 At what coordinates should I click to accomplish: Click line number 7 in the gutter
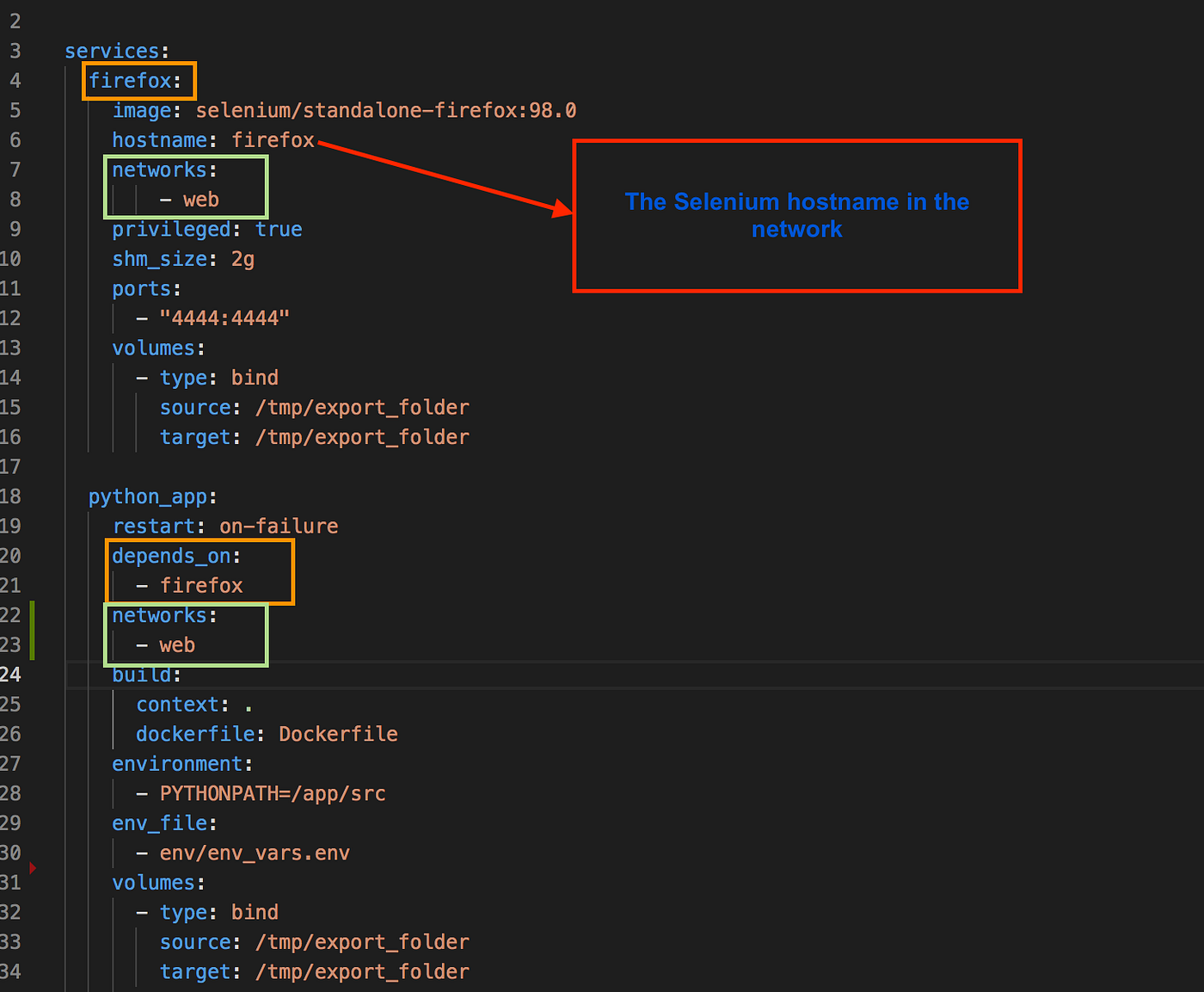click(15, 170)
